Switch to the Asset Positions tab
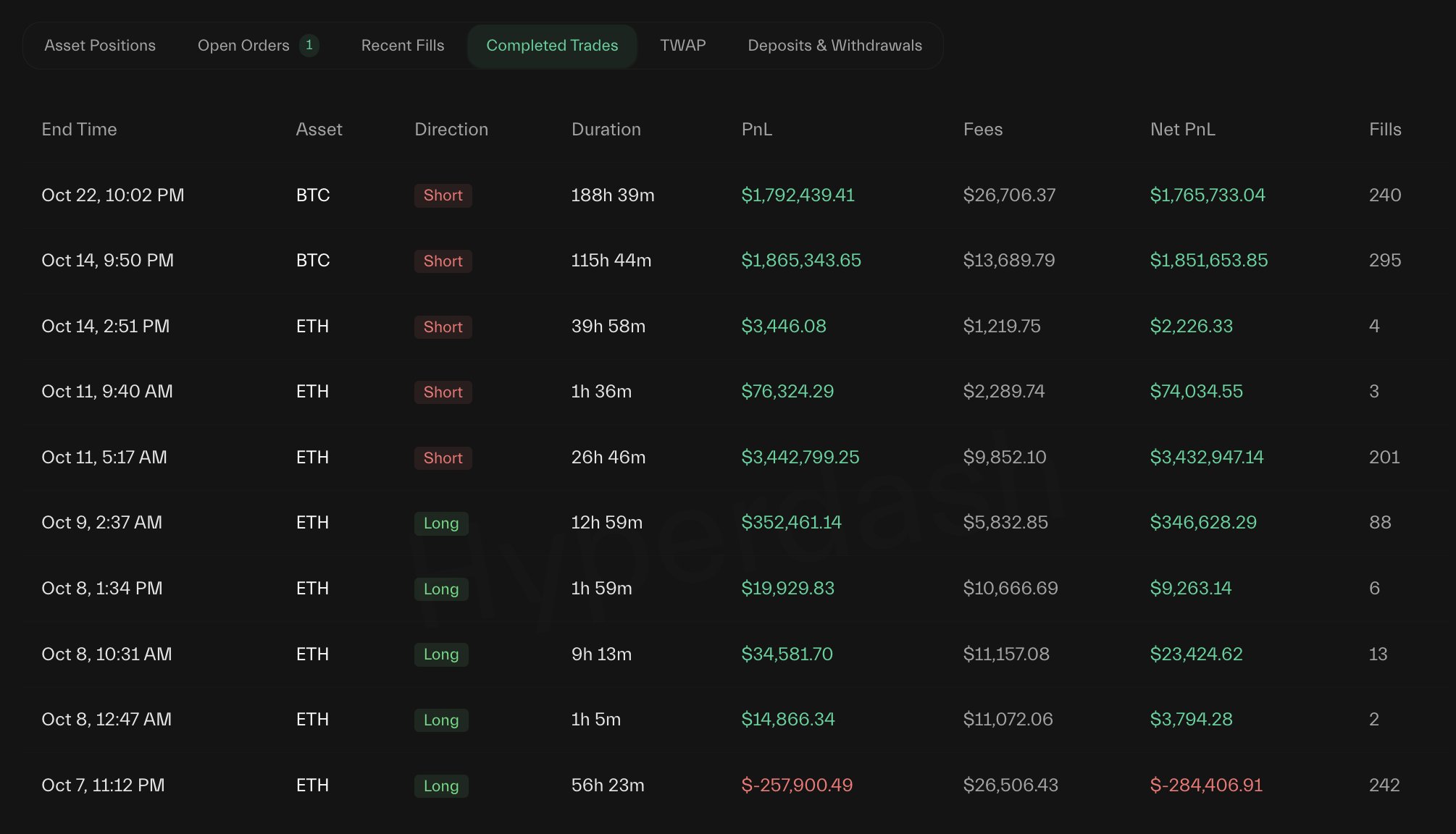This screenshot has width=1456, height=834. pyautogui.click(x=100, y=46)
